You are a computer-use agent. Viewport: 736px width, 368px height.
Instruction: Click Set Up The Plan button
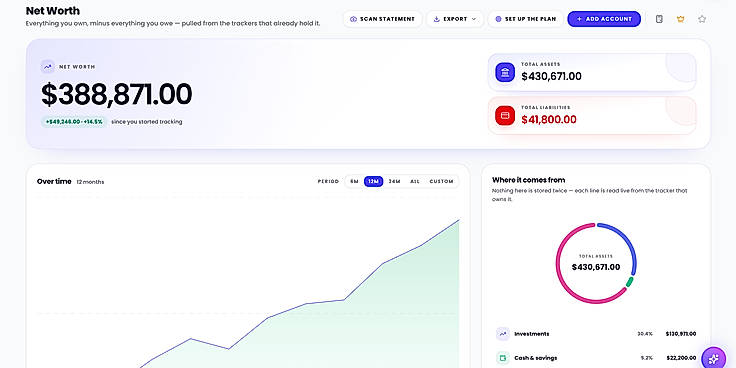click(526, 19)
